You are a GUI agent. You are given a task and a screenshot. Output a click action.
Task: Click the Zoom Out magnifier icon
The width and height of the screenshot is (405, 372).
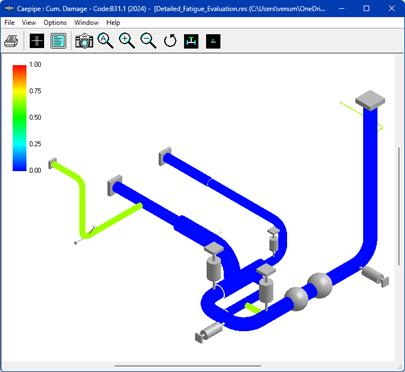148,41
